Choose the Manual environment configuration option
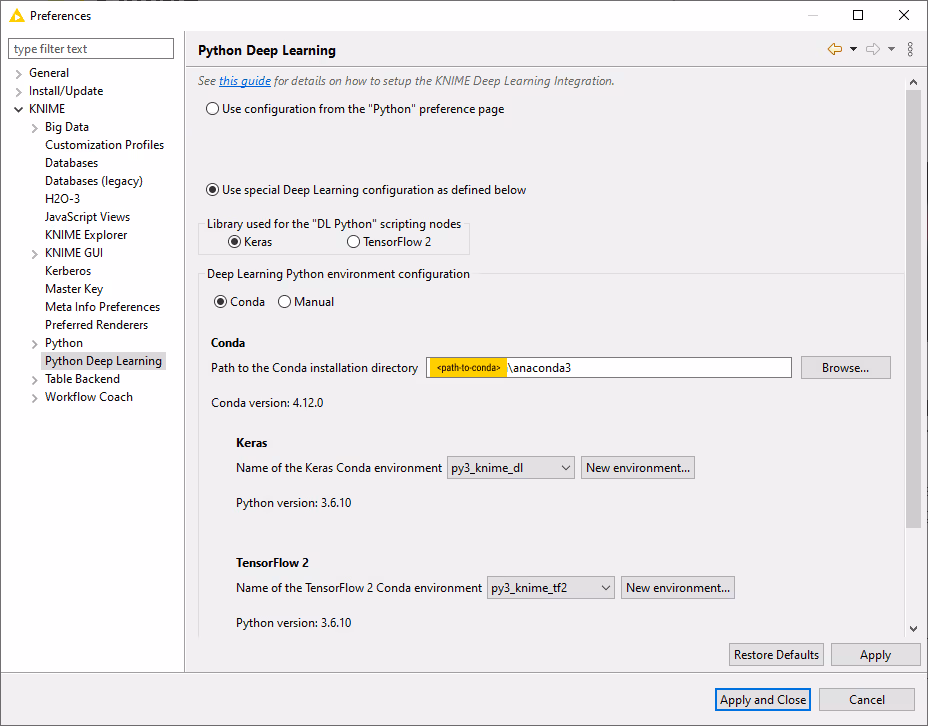 pyautogui.click(x=285, y=302)
